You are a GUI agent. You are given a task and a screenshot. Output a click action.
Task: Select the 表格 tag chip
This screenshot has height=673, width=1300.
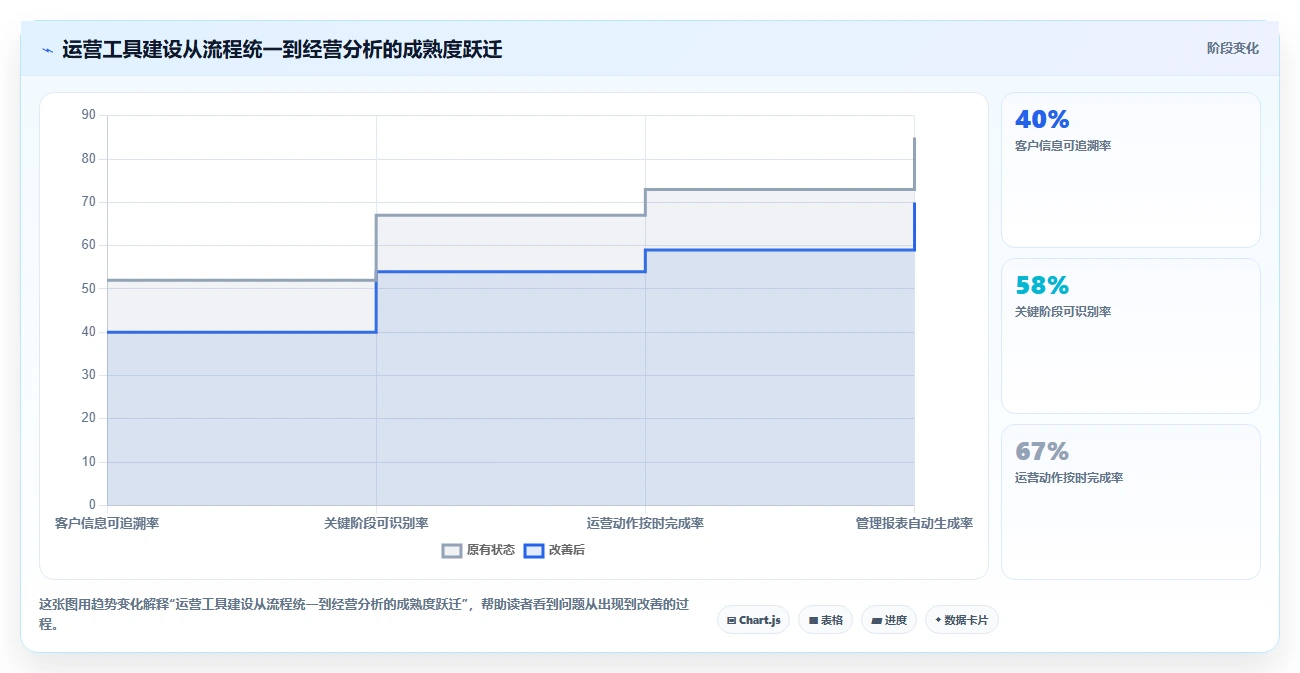[825, 620]
